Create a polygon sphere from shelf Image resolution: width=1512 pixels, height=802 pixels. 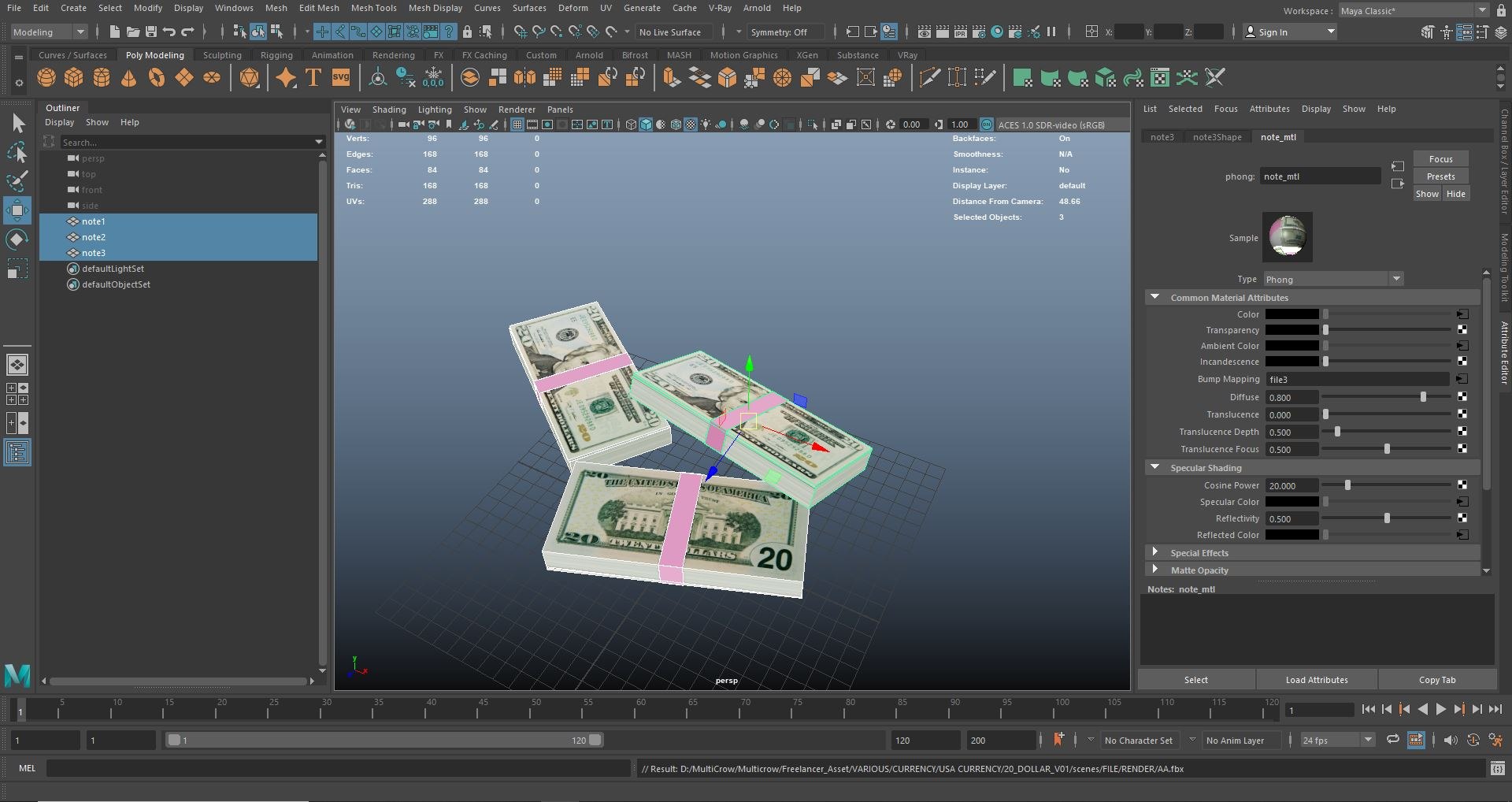46,77
